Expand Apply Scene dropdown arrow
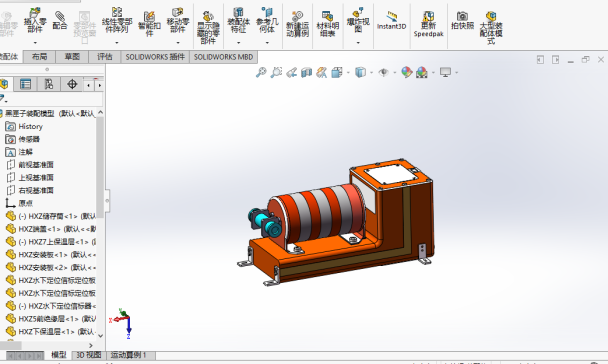The height and width of the screenshot is (364, 608). (433, 72)
